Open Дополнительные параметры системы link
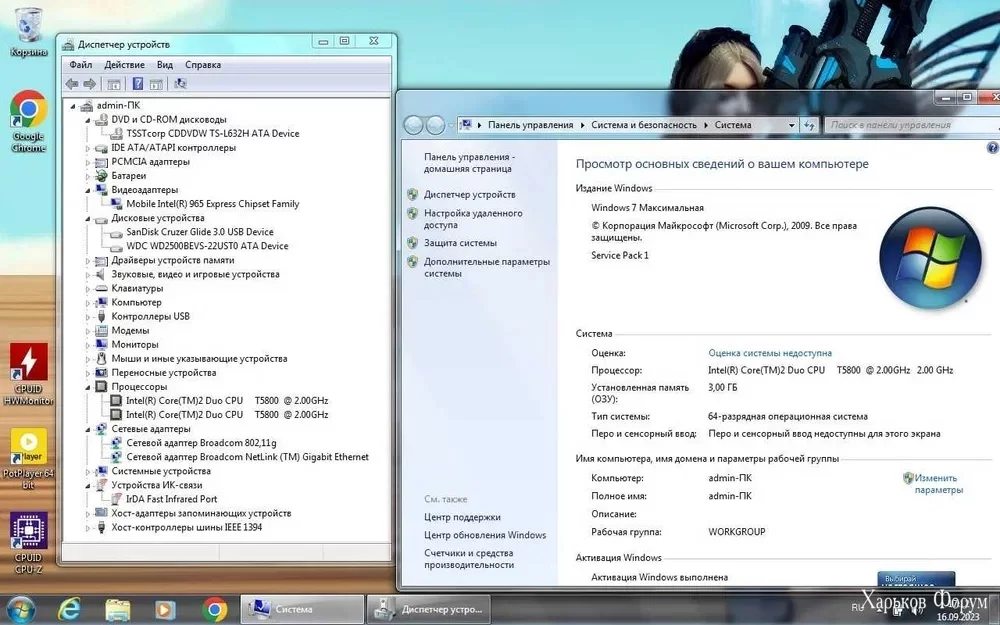 487,267
